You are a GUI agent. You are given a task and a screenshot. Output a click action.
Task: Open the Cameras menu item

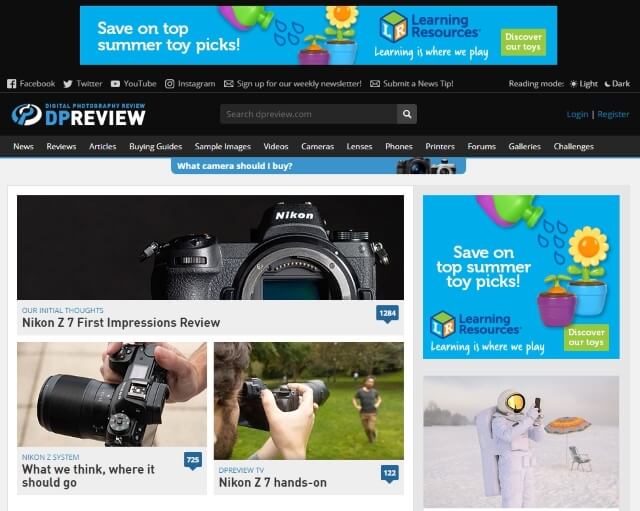[318, 147]
